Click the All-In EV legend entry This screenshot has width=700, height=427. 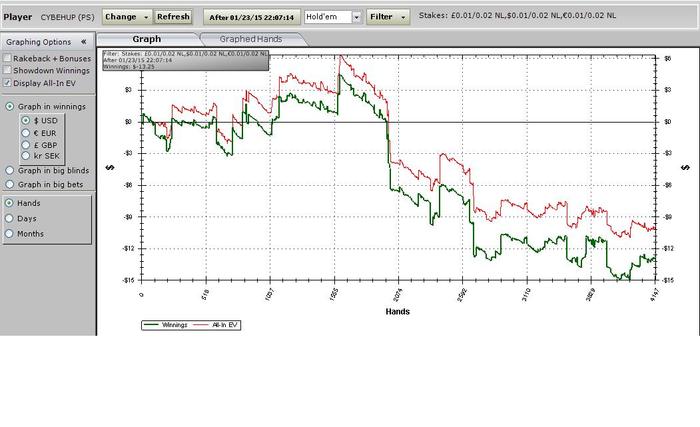coord(216,325)
